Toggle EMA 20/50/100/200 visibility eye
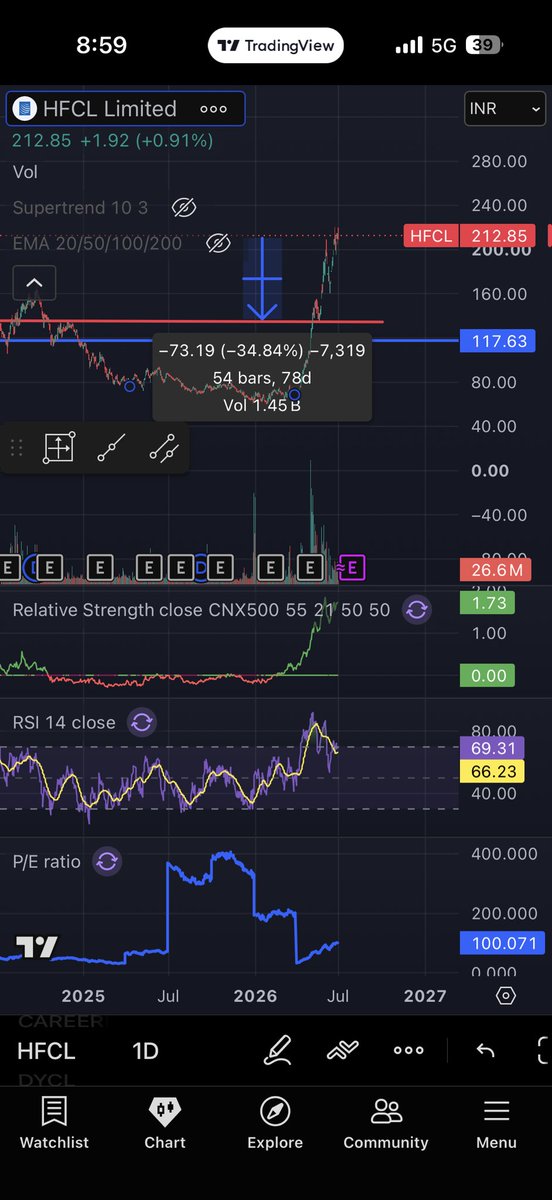The image size is (552, 1200). click(x=218, y=243)
